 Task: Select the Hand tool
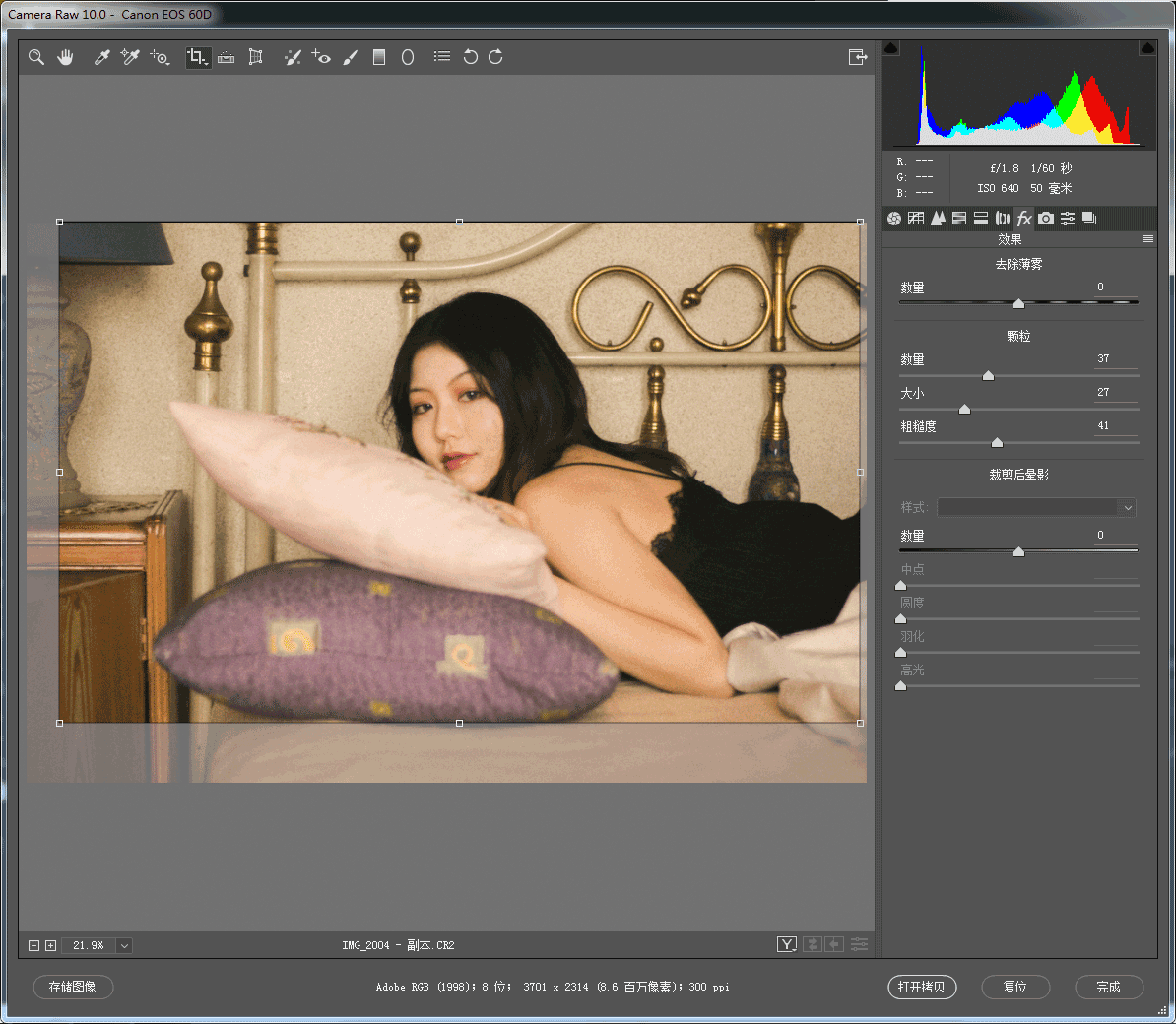point(65,57)
